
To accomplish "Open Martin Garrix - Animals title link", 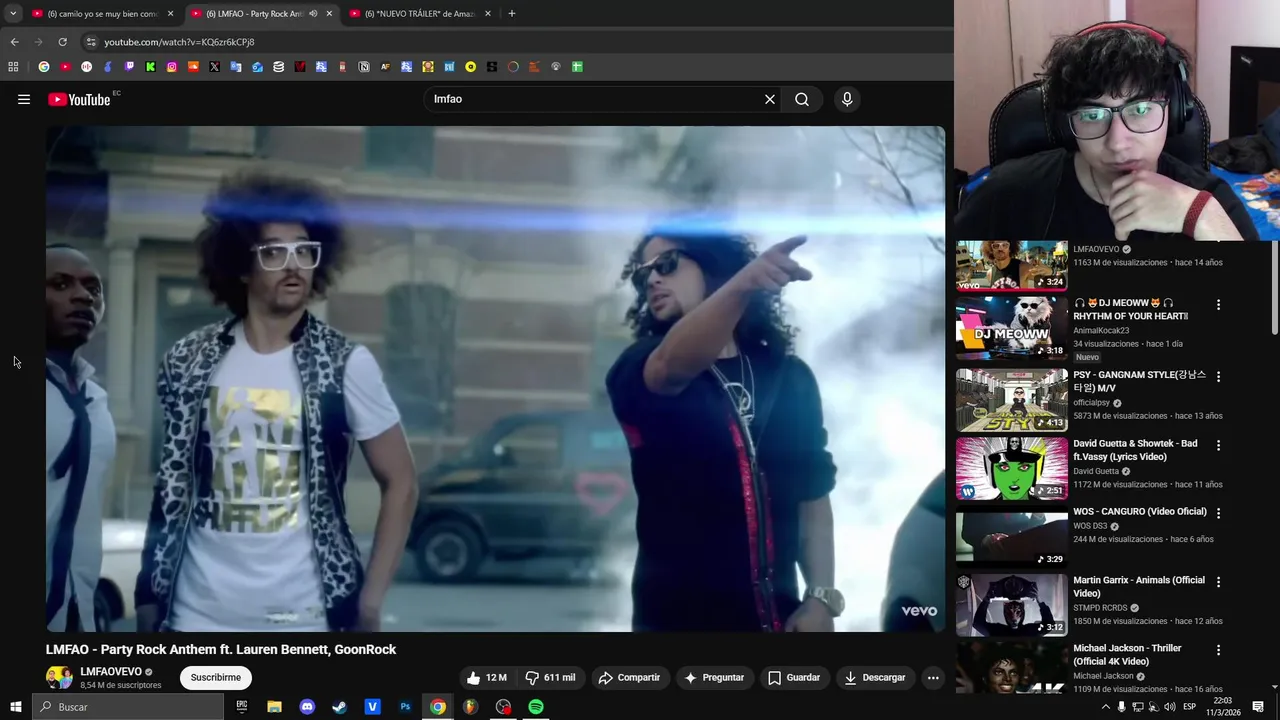I will [1138, 586].
